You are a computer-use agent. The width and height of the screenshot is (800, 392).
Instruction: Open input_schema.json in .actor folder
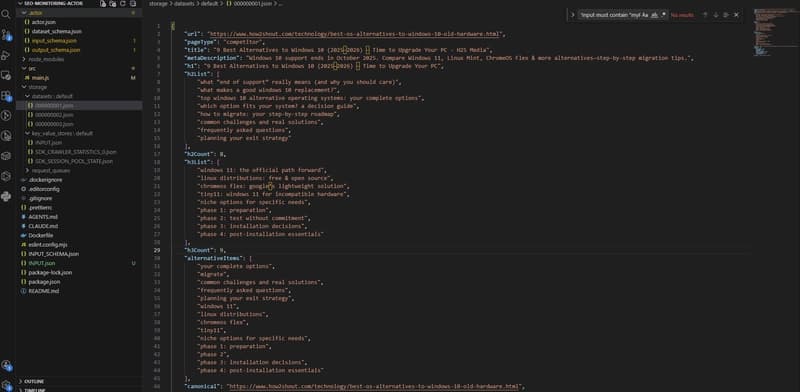79,40
